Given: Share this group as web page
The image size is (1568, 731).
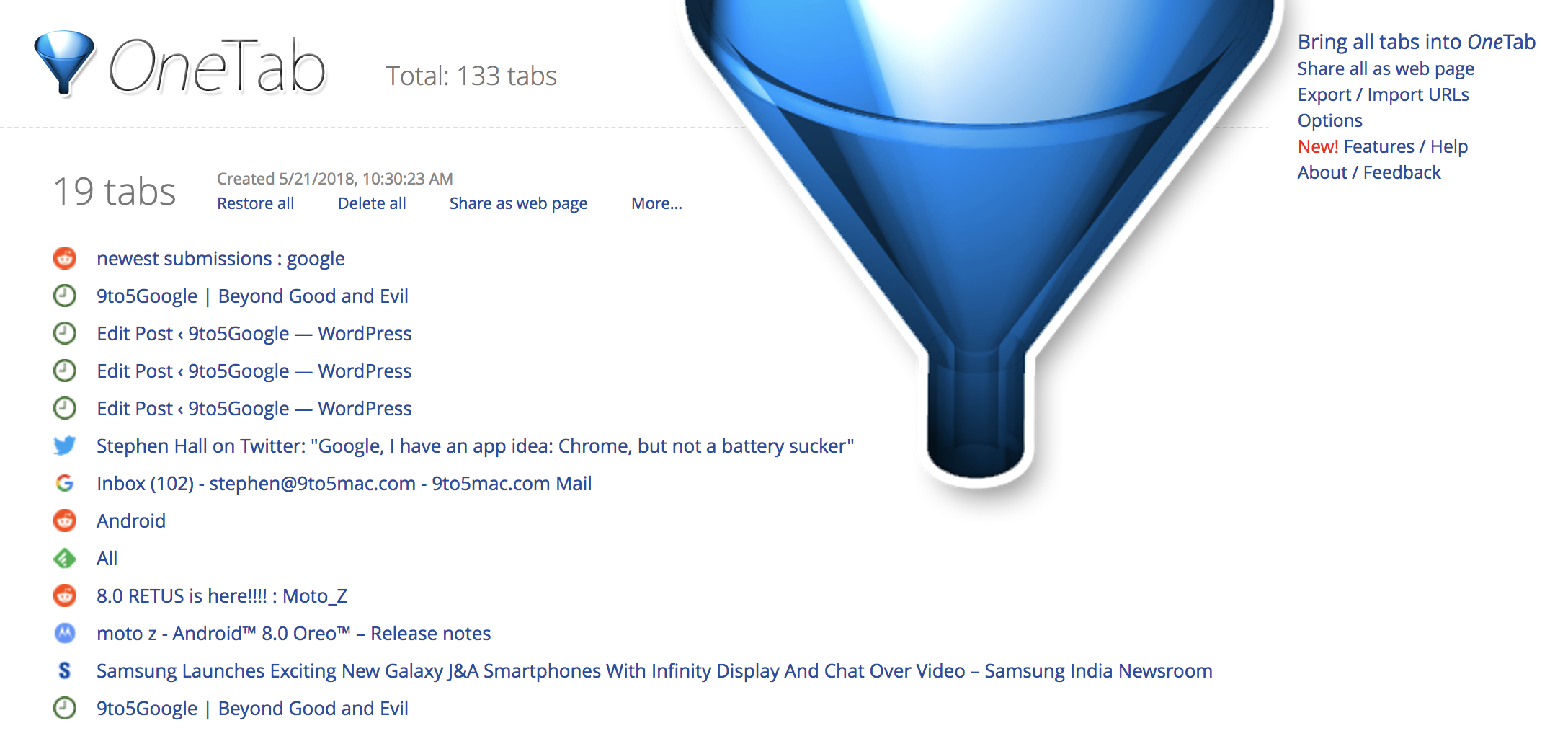Looking at the screenshot, I should [x=518, y=203].
